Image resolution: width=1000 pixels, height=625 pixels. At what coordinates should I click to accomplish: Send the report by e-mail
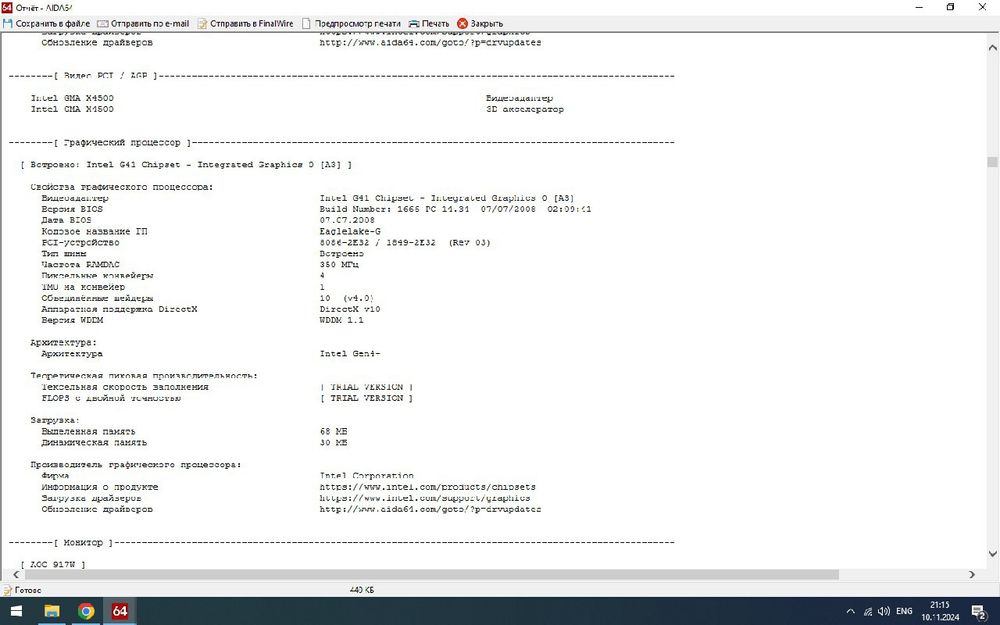(143, 24)
